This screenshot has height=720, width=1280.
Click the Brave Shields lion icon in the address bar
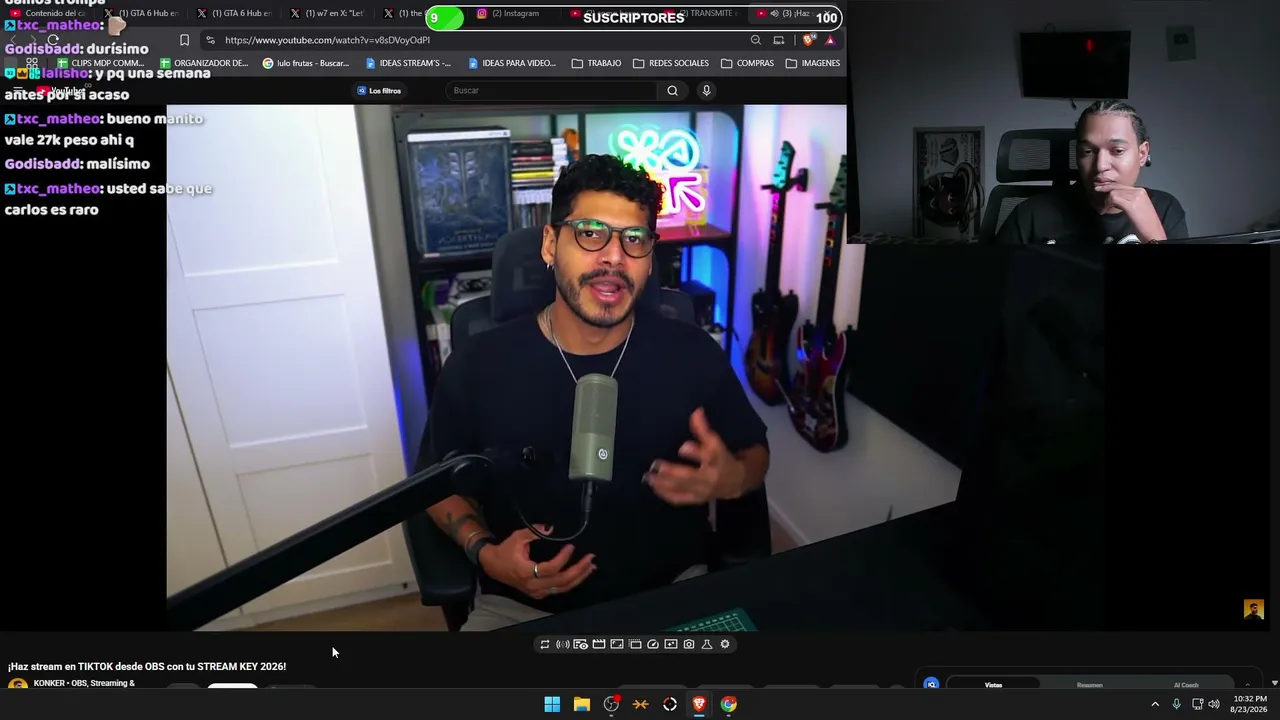click(x=808, y=40)
